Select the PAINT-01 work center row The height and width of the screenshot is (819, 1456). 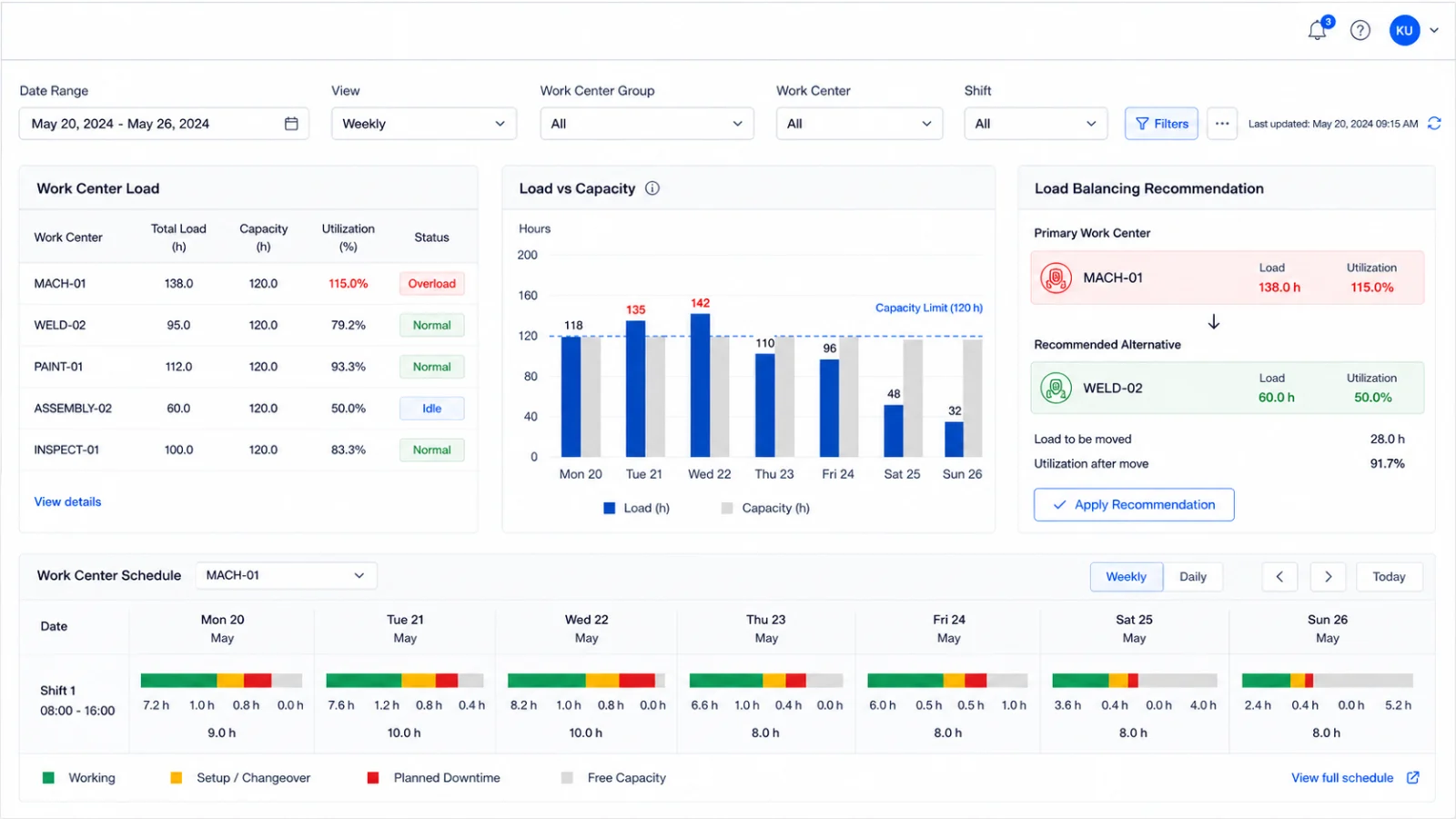[248, 367]
